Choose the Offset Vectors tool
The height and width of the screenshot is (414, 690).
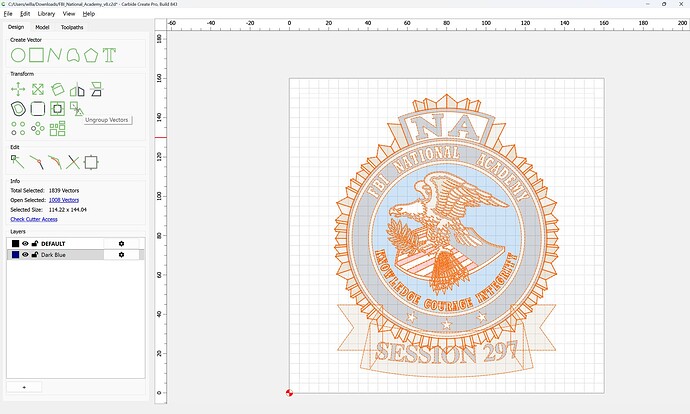tap(18, 109)
